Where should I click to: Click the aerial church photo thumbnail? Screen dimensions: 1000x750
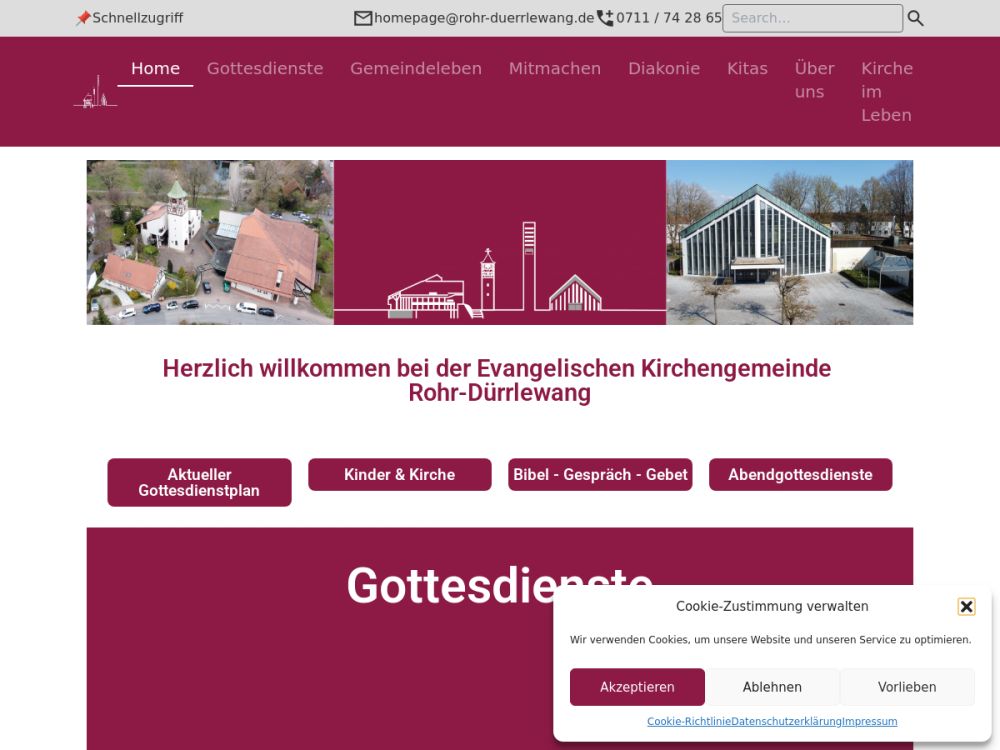210,242
